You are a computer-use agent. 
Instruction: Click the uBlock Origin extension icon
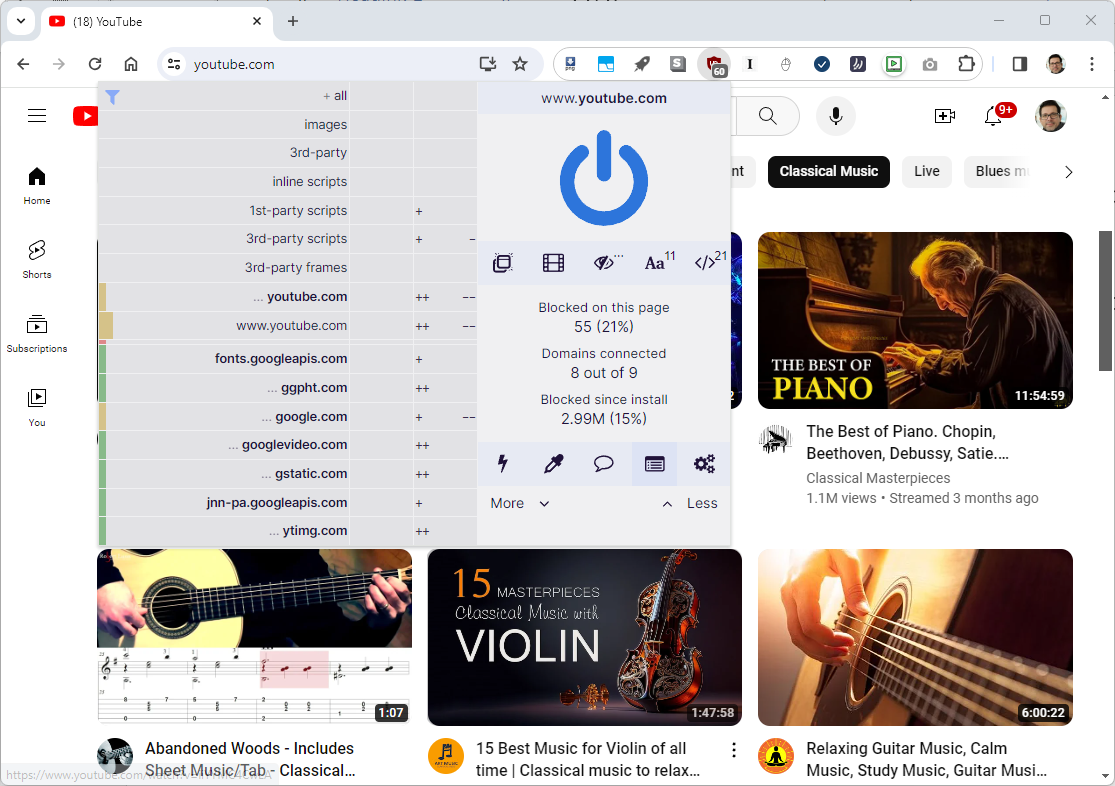pos(715,65)
